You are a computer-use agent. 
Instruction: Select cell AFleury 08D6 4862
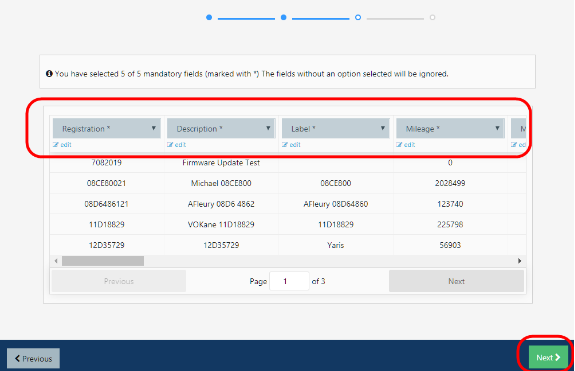[221, 204]
